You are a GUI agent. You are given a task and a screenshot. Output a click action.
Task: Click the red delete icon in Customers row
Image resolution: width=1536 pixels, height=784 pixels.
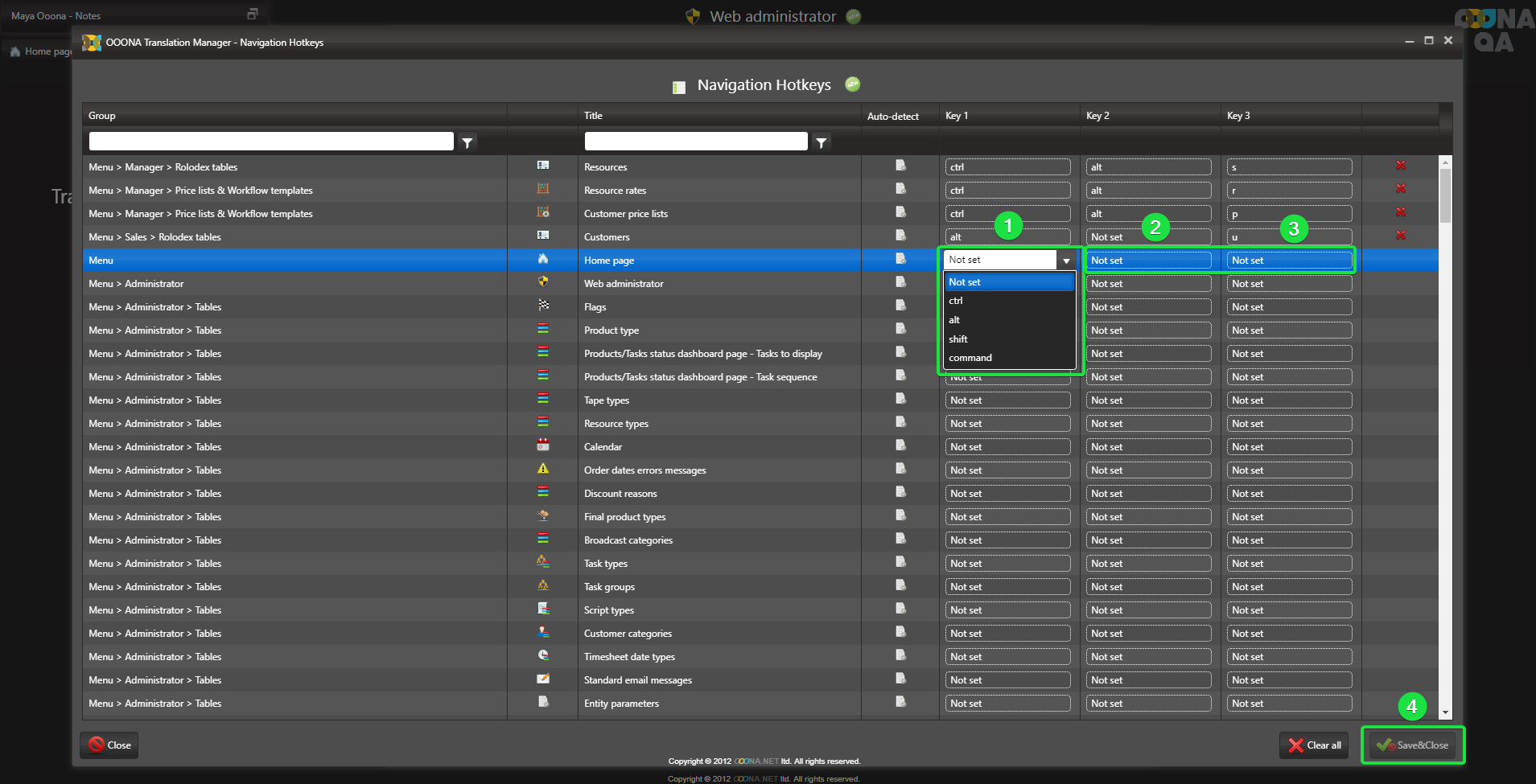[1400, 236]
